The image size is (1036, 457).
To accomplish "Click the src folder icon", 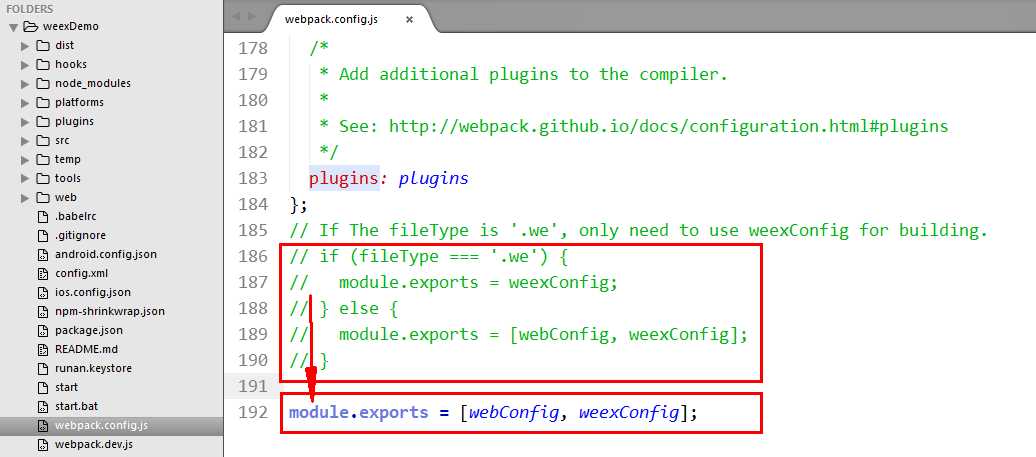I will [43, 140].
